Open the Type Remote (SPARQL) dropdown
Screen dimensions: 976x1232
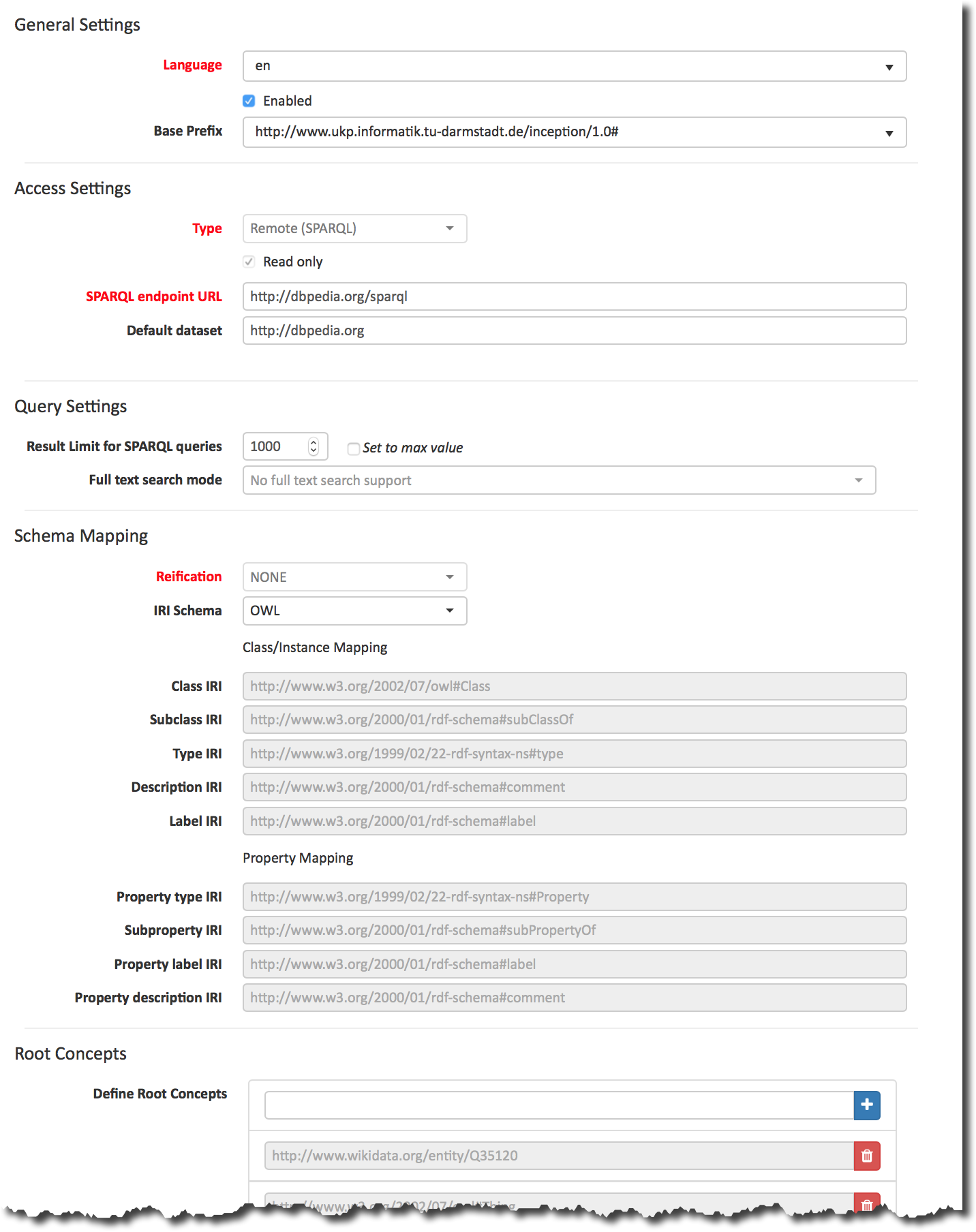click(x=354, y=229)
